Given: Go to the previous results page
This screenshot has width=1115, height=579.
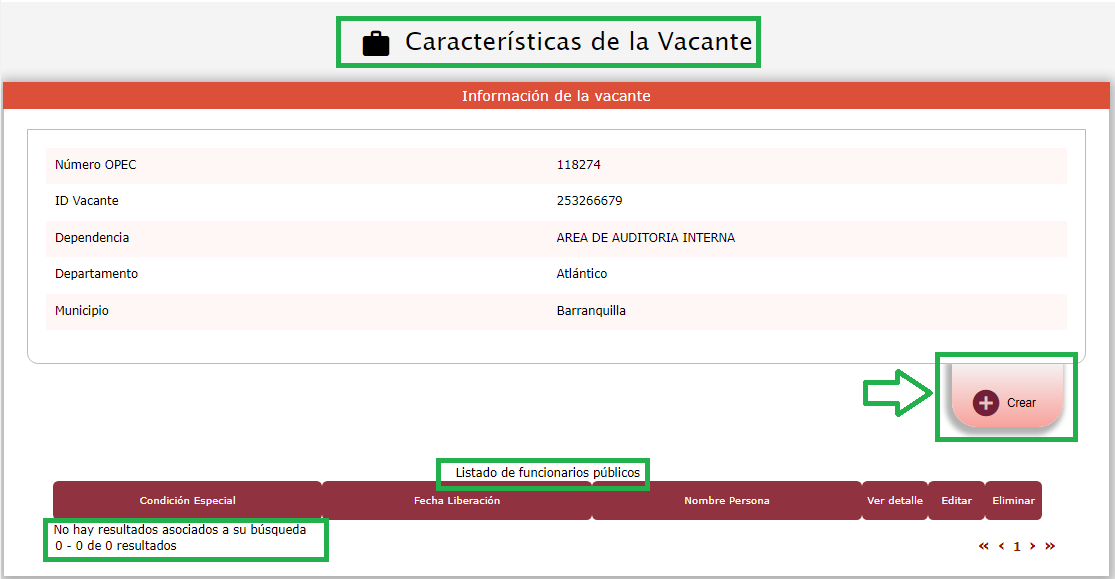Looking at the screenshot, I should point(1001,546).
